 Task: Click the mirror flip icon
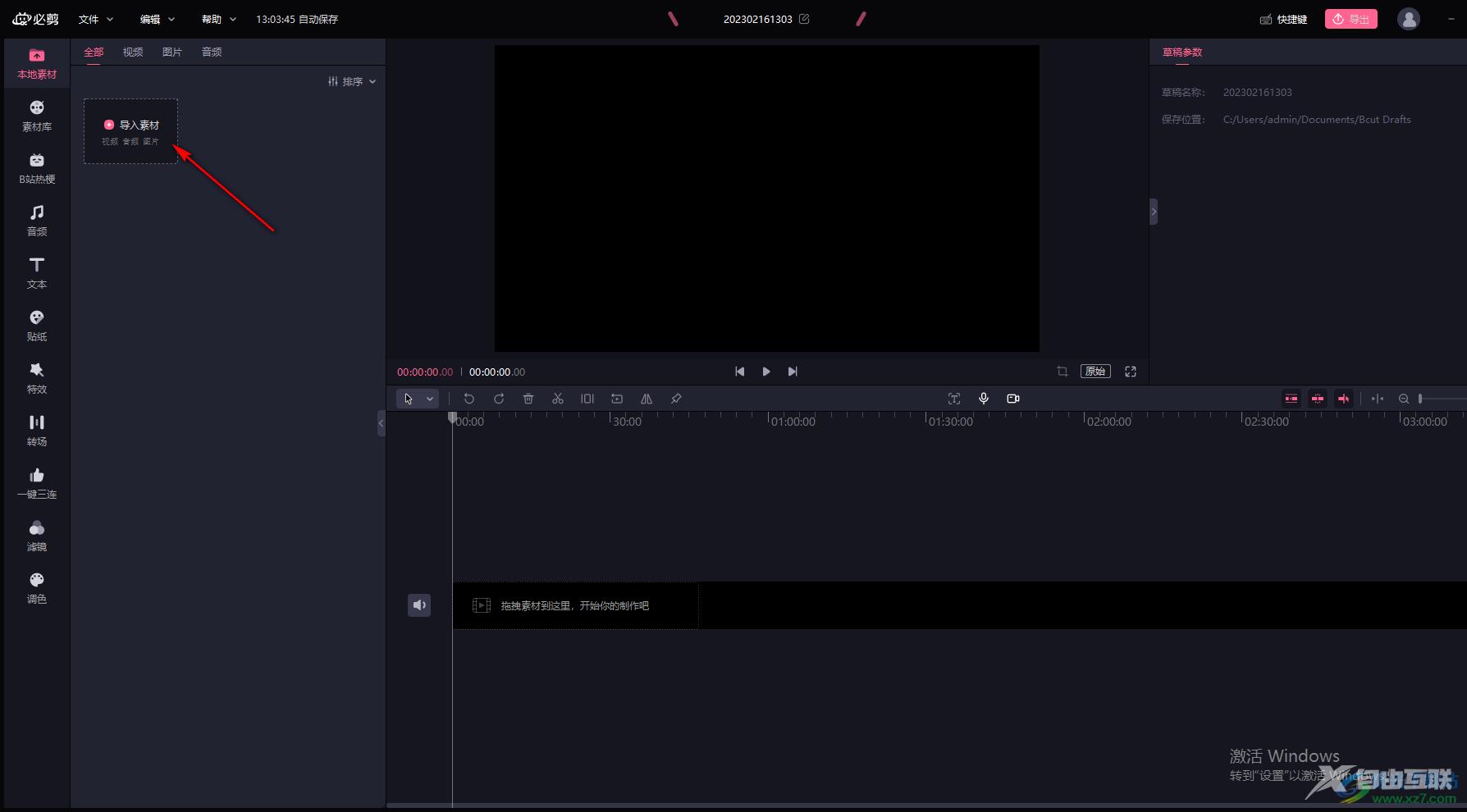[x=647, y=399]
